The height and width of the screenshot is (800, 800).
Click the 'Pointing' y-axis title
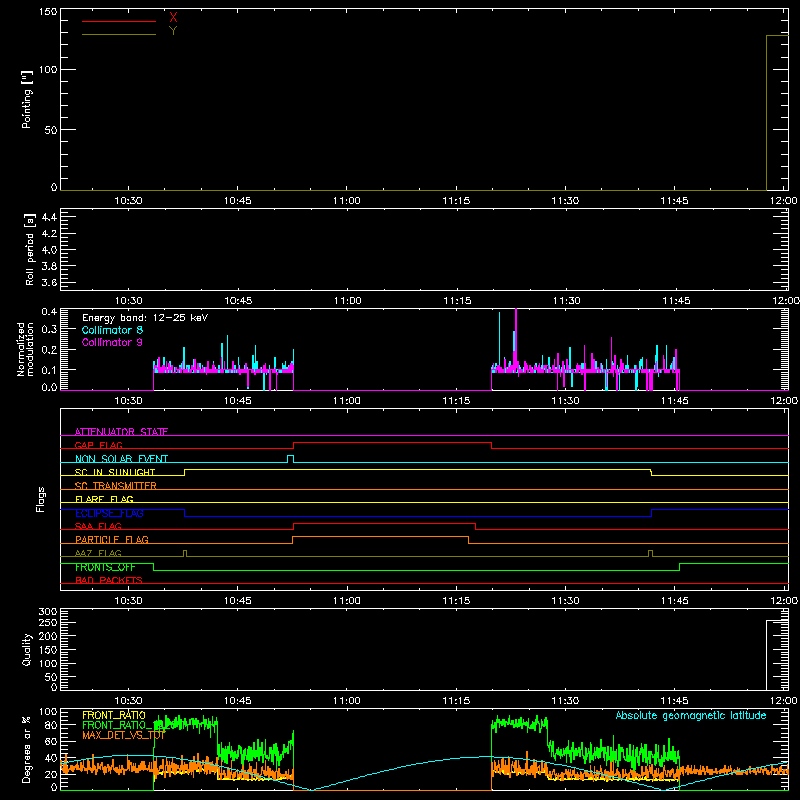tap(27, 99)
